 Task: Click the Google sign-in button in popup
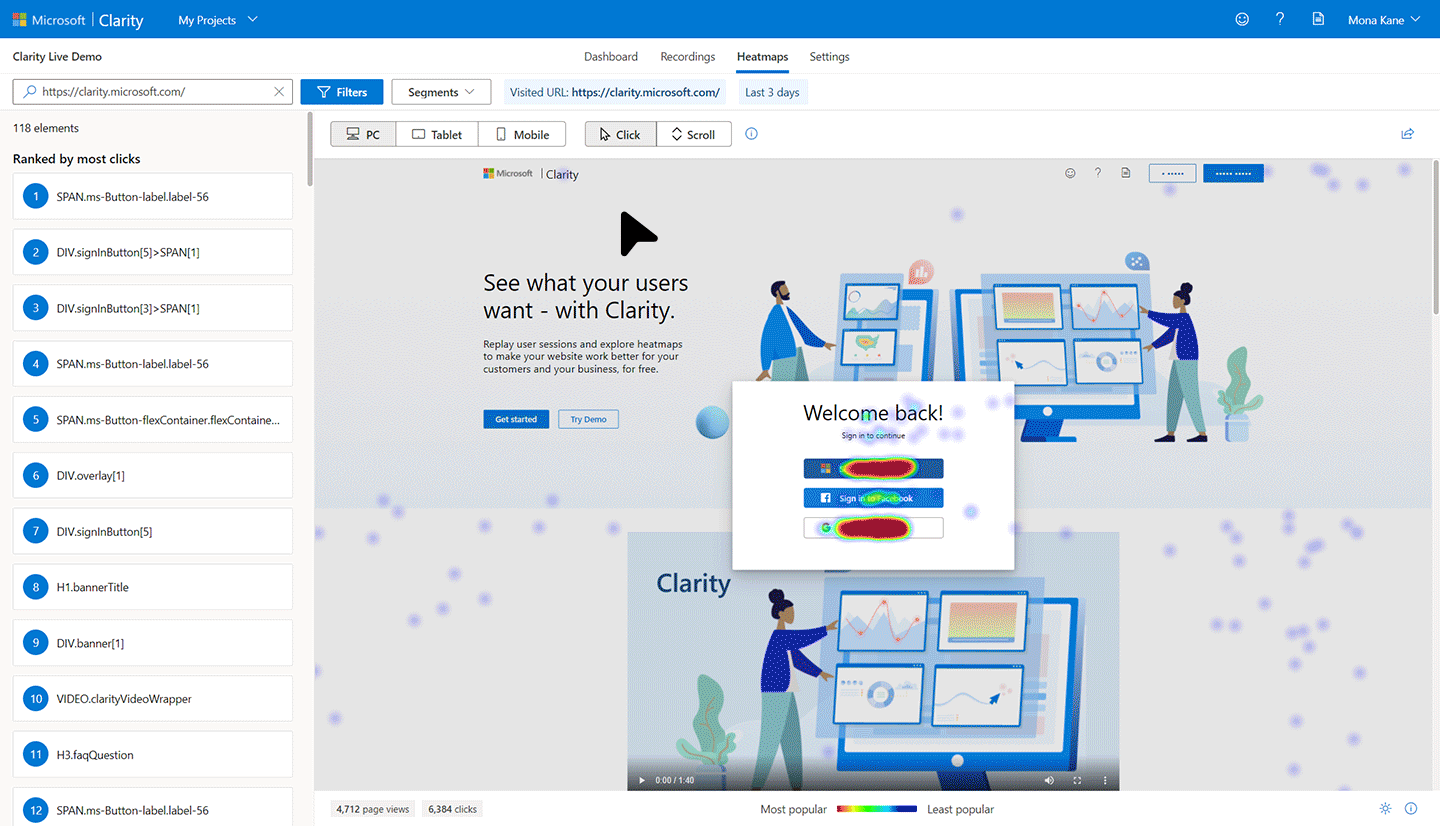[x=873, y=528]
